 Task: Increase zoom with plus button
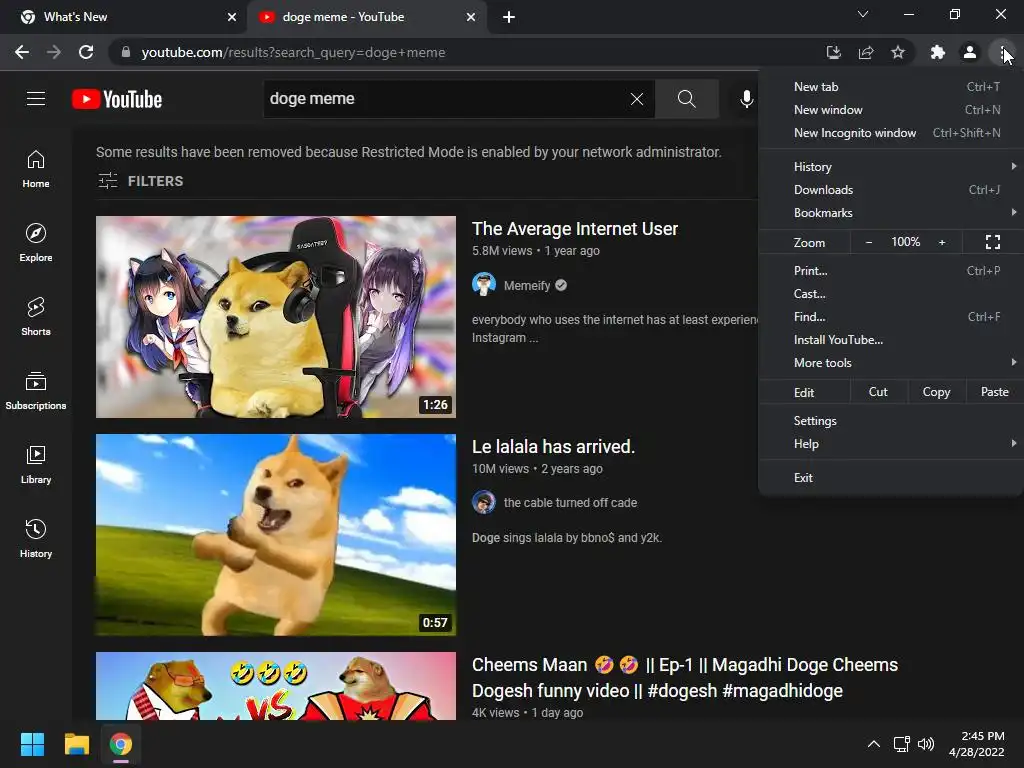[x=942, y=242]
